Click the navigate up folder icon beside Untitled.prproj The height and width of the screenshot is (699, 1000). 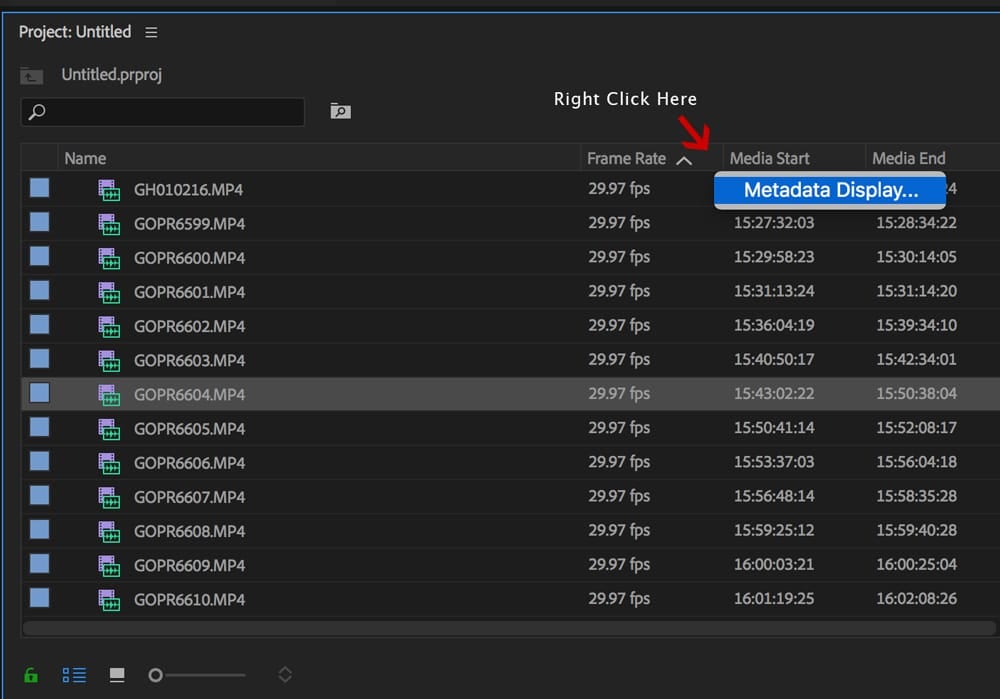[x=31, y=75]
